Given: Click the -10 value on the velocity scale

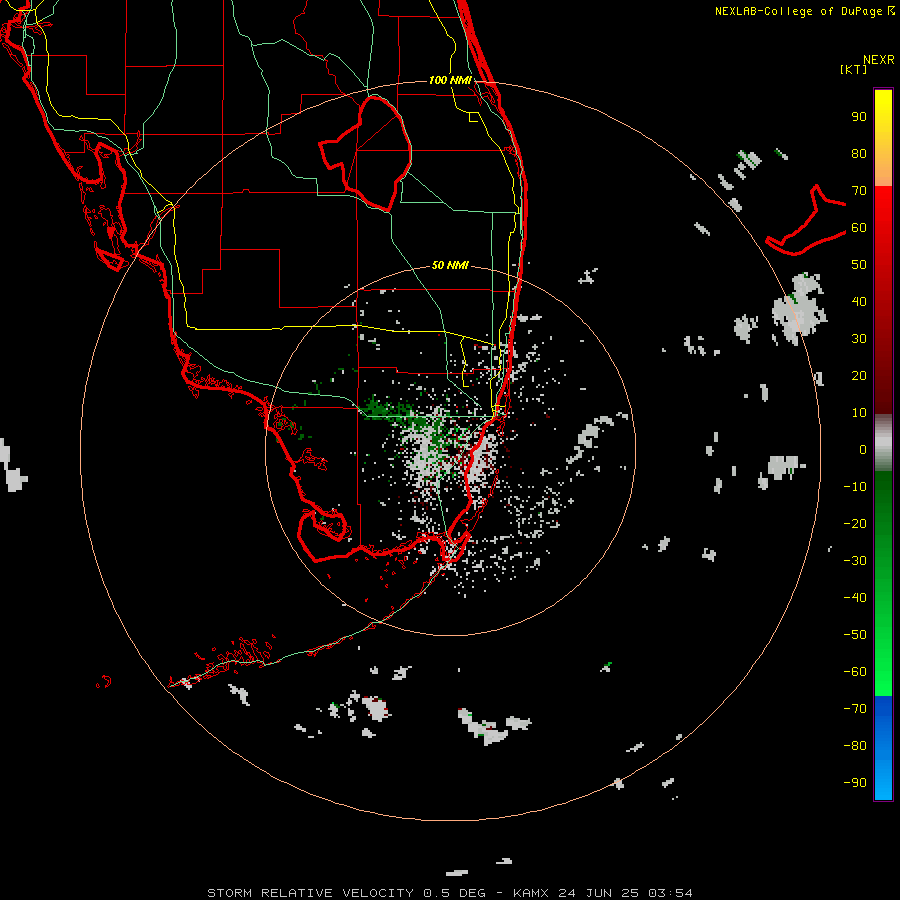Looking at the screenshot, I should tap(855, 487).
